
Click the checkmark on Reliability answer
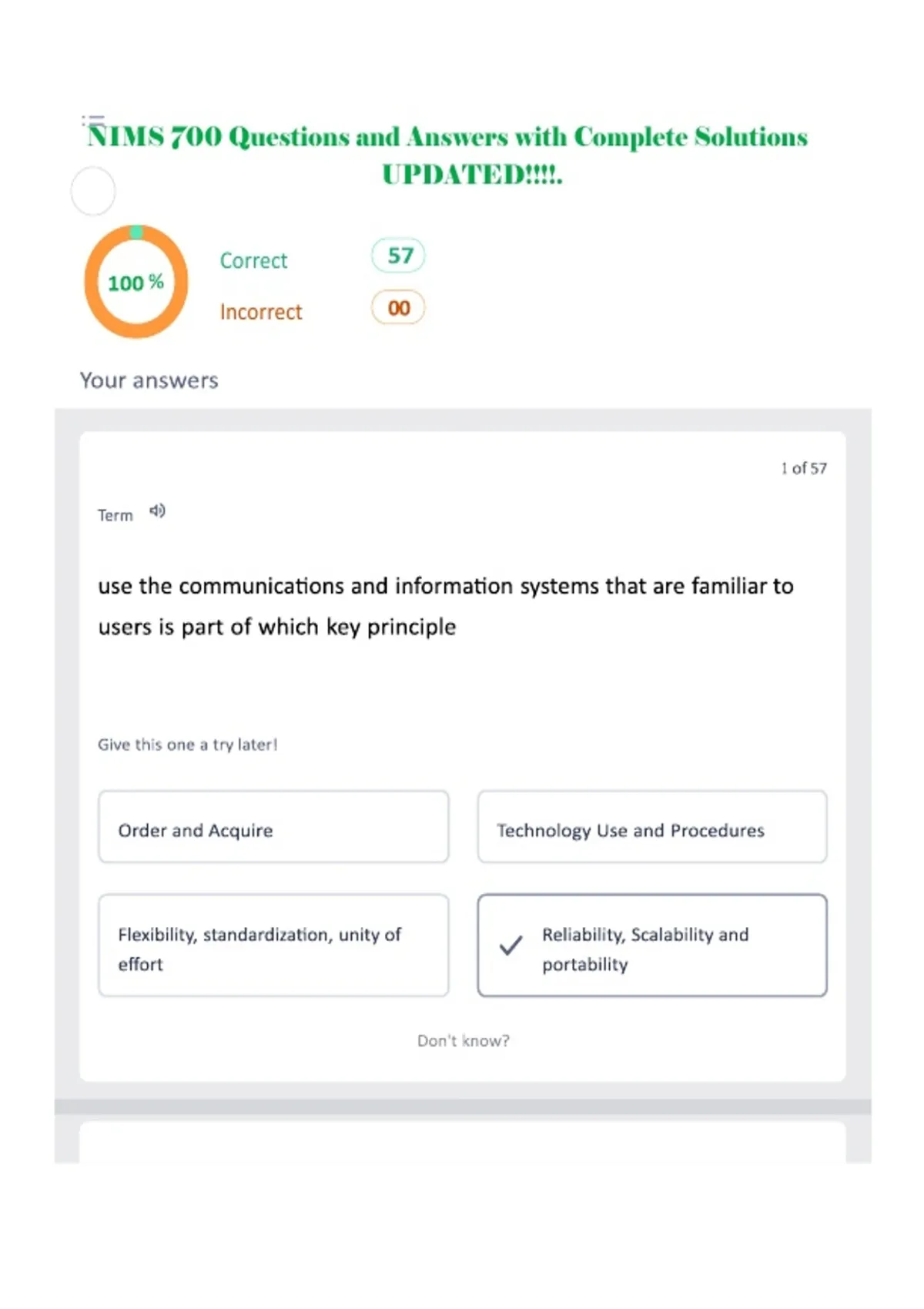(x=511, y=945)
